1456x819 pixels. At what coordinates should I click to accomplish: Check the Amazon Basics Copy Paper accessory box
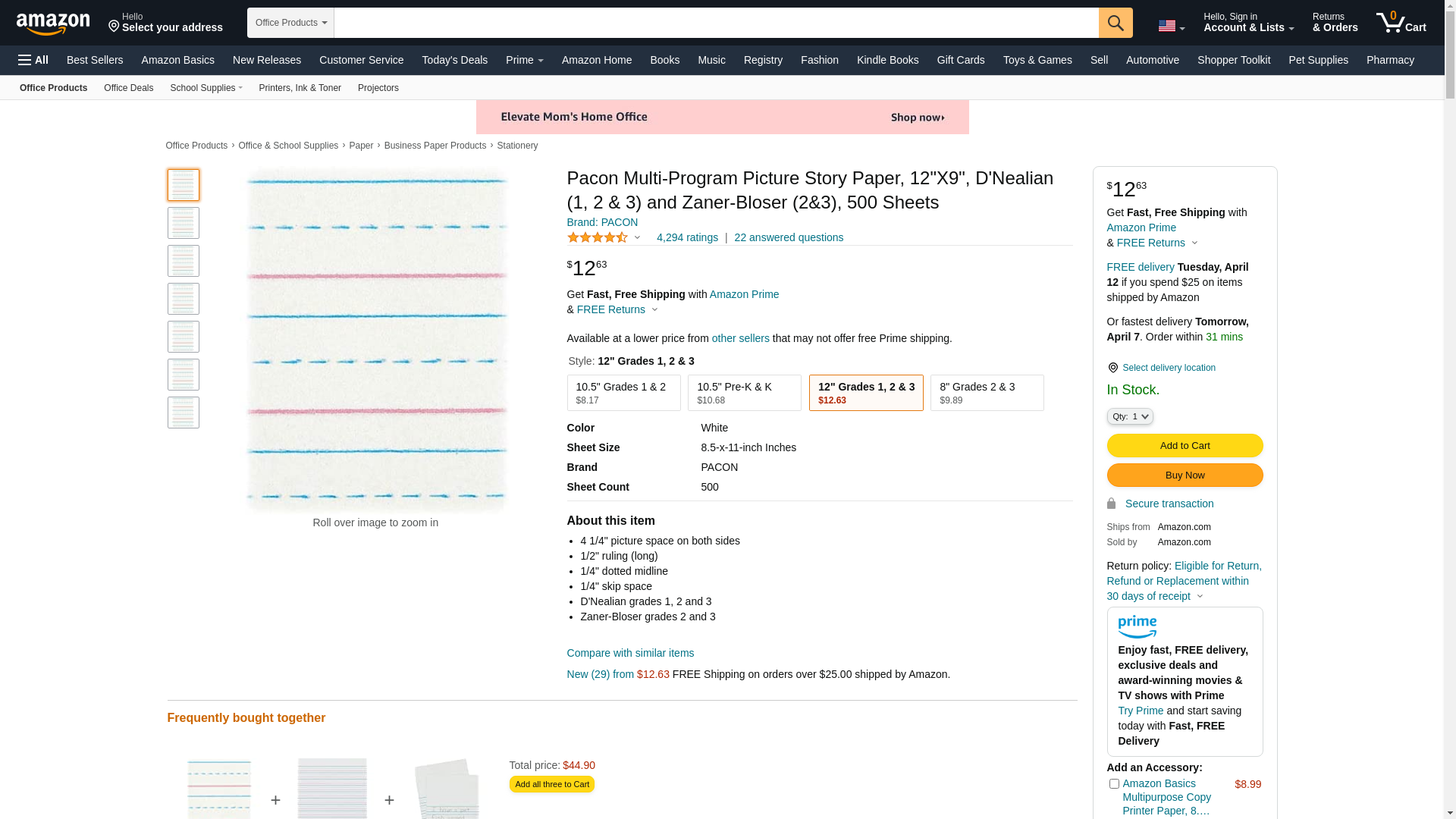pos(1113,784)
